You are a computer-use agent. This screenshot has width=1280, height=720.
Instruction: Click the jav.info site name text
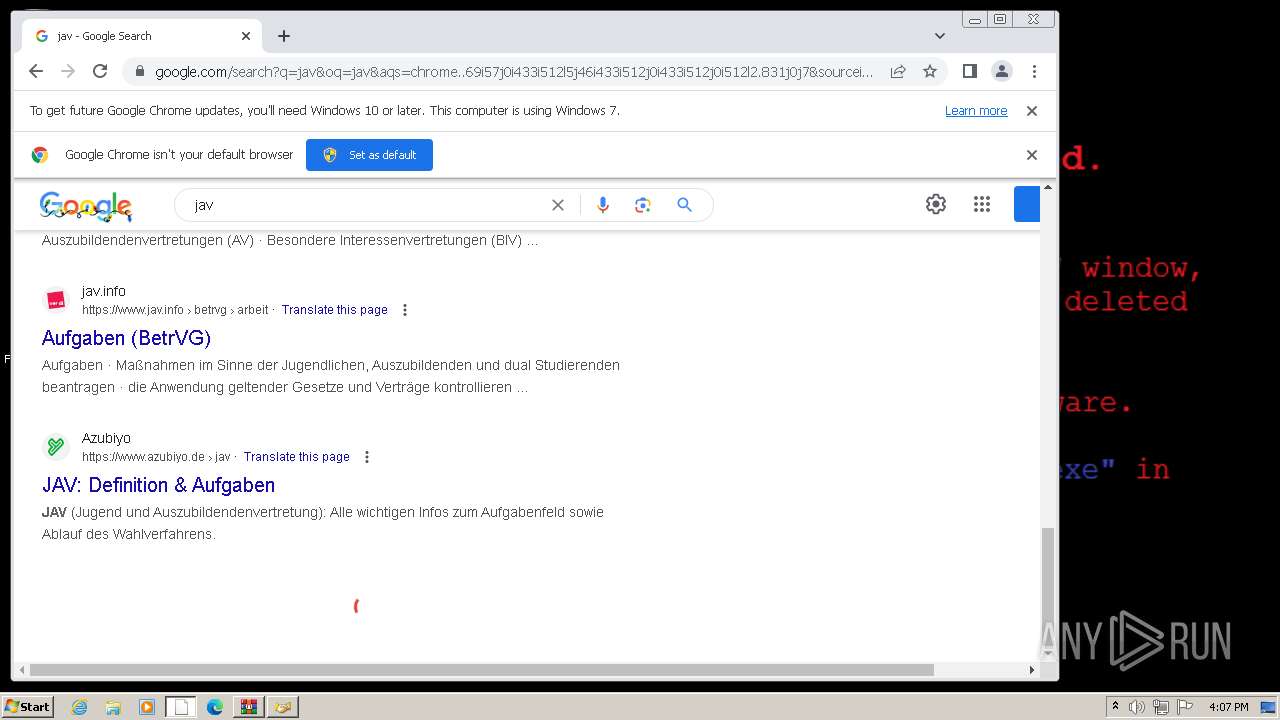pos(104,291)
